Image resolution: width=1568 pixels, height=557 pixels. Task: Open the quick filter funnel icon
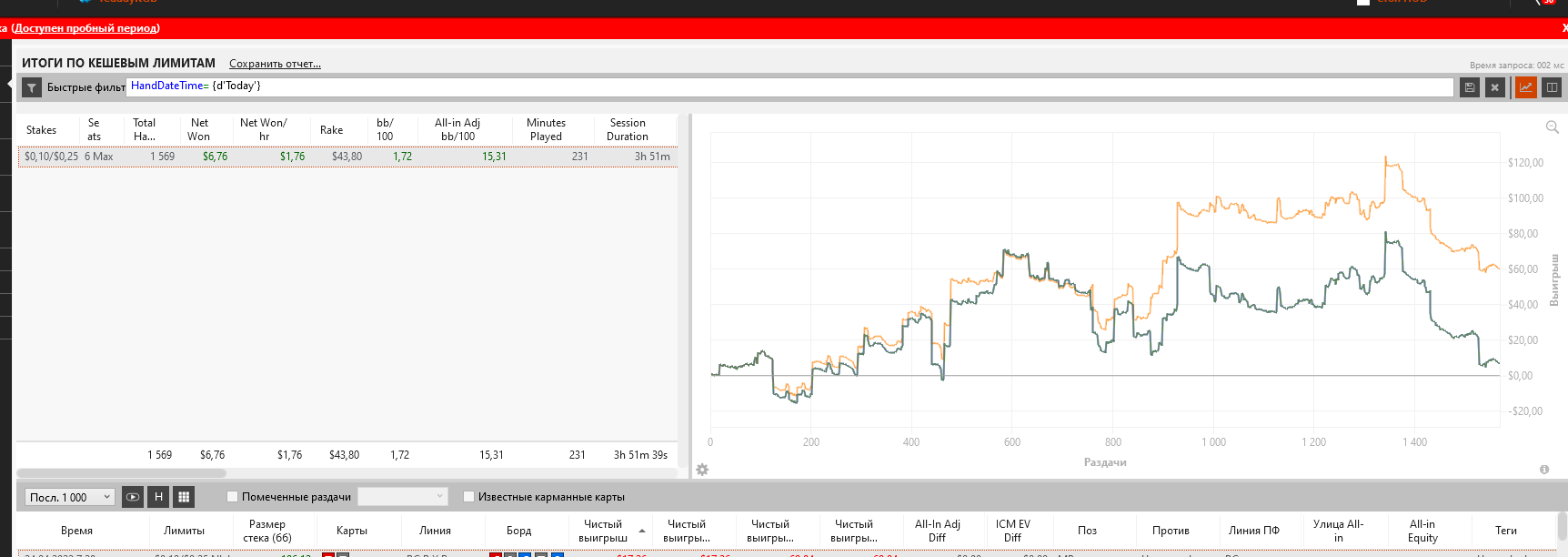pos(32,87)
